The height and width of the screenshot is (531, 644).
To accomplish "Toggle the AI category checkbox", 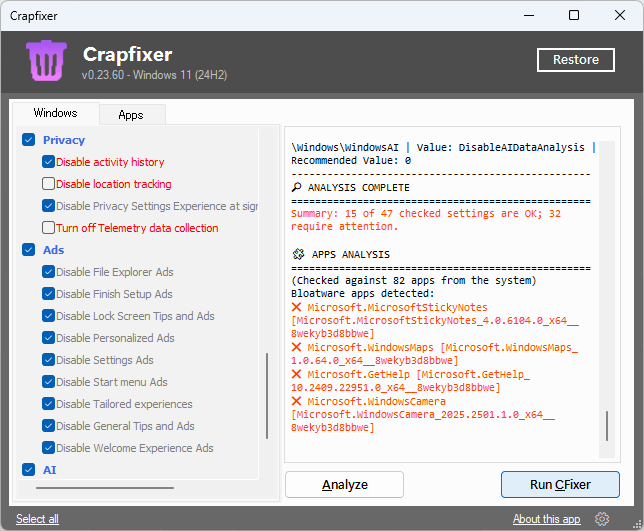I will [28, 469].
